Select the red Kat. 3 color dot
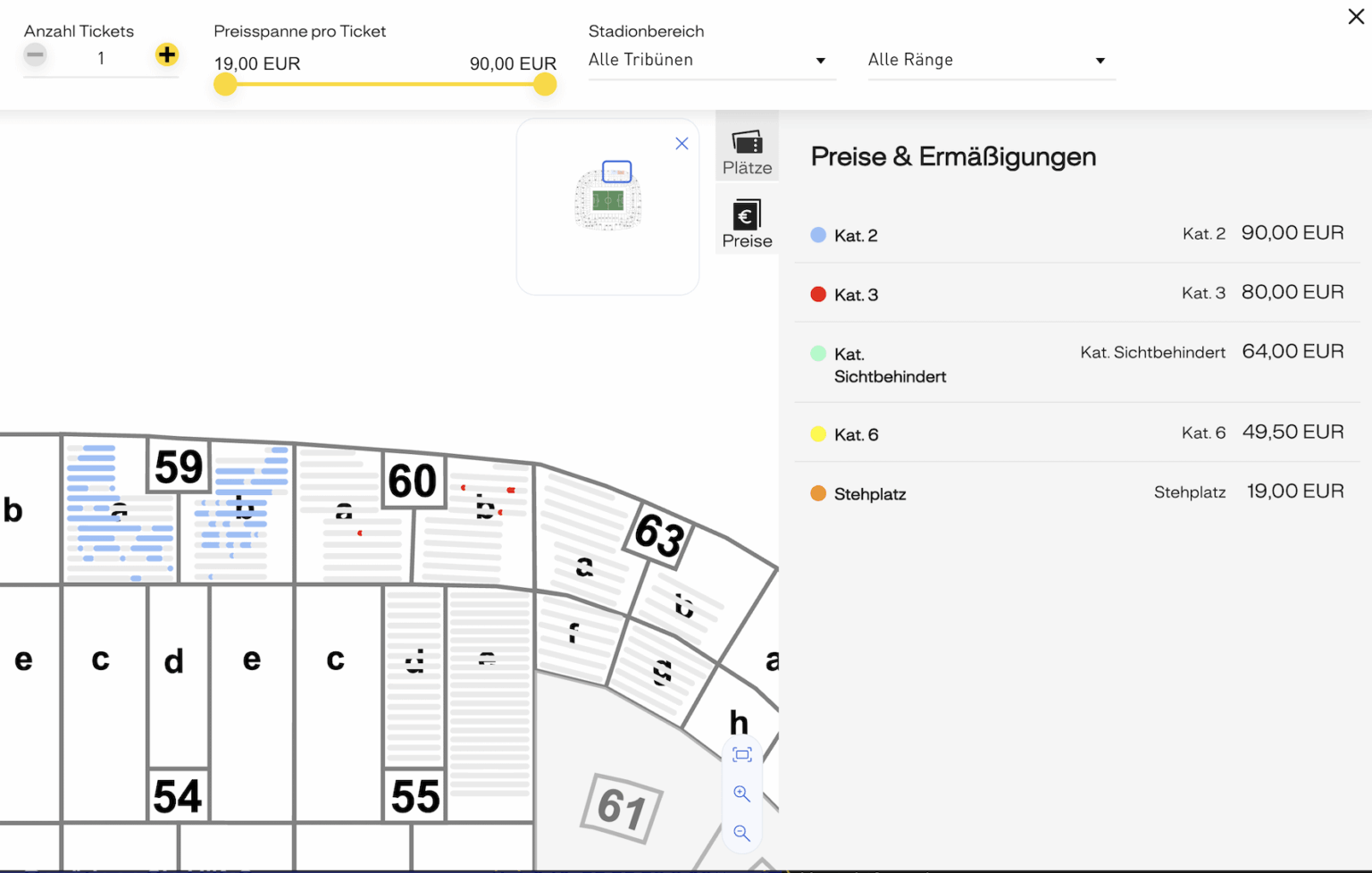 coord(817,293)
